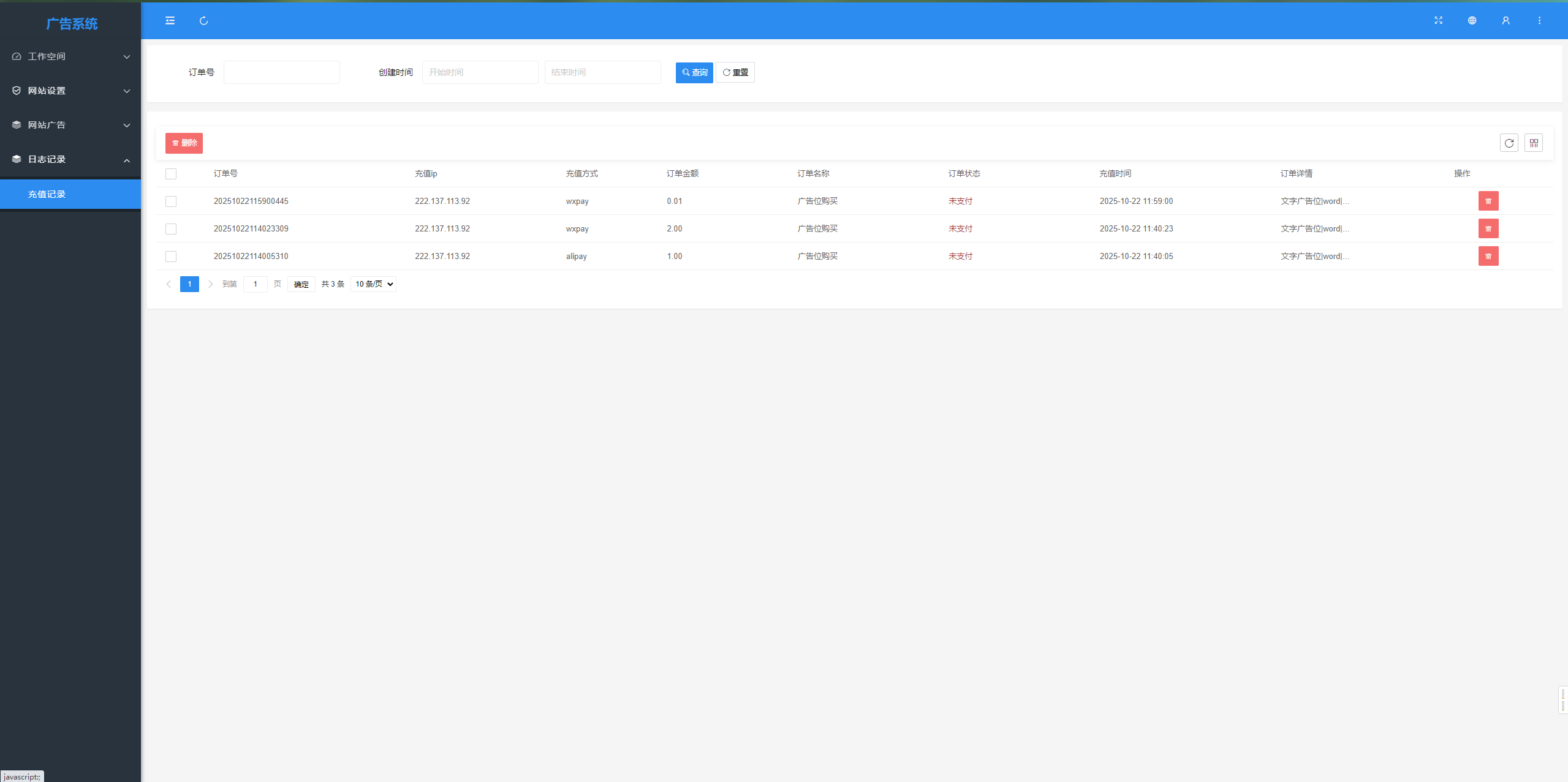The height and width of the screenshot is (782, 1568).
Task: Expand the 网站广告 menu item
Action: click(x=70, y=125)
